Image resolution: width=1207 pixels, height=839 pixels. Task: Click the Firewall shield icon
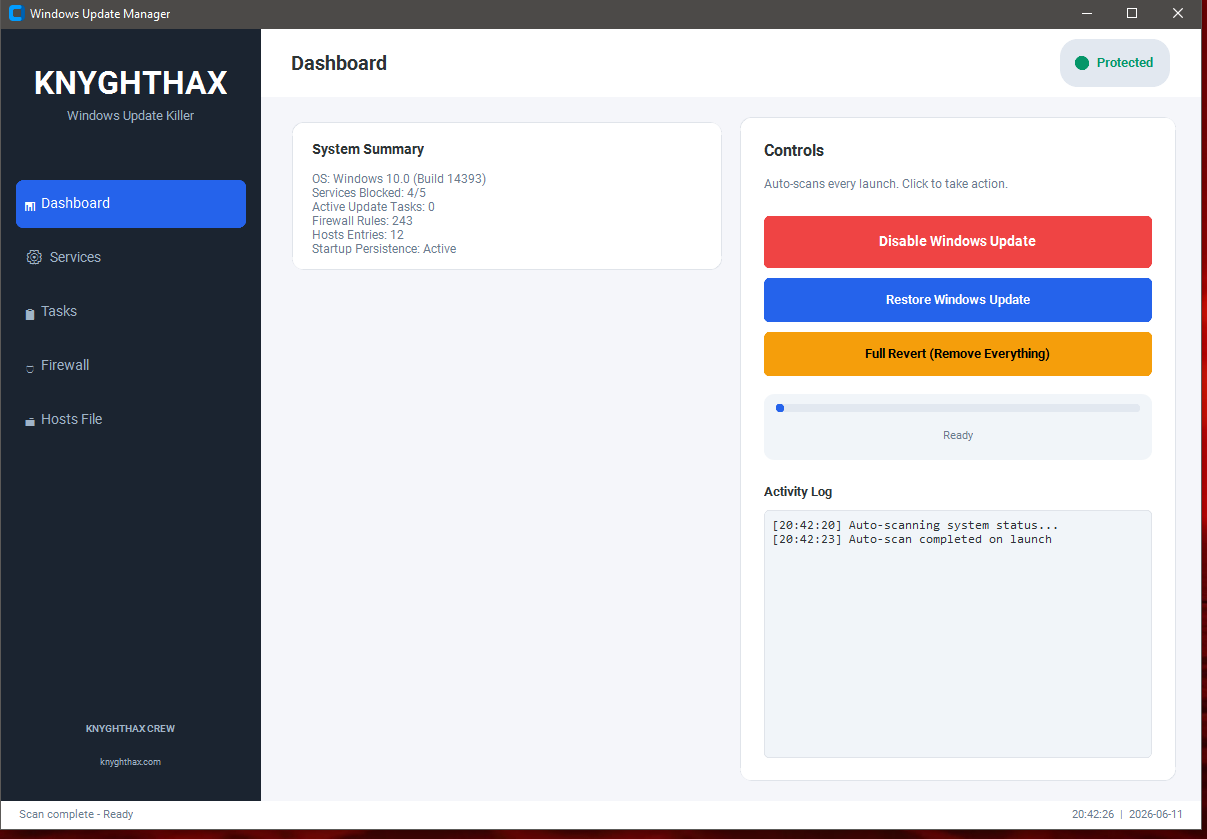pos(30,367)
